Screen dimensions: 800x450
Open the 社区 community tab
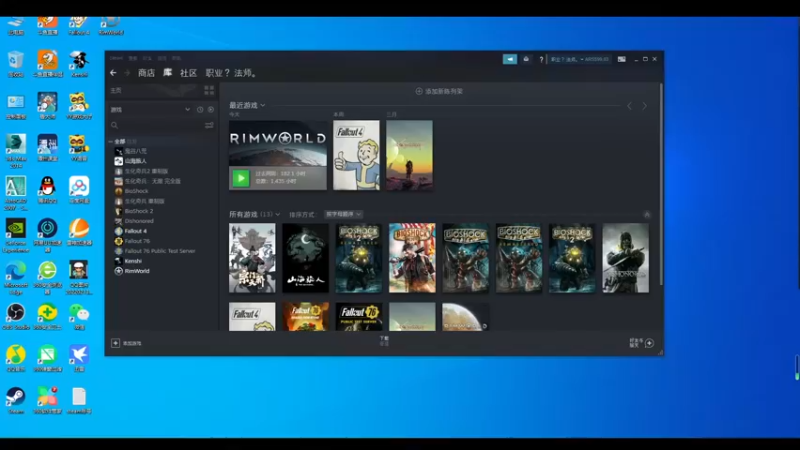[x=188, y=73]
